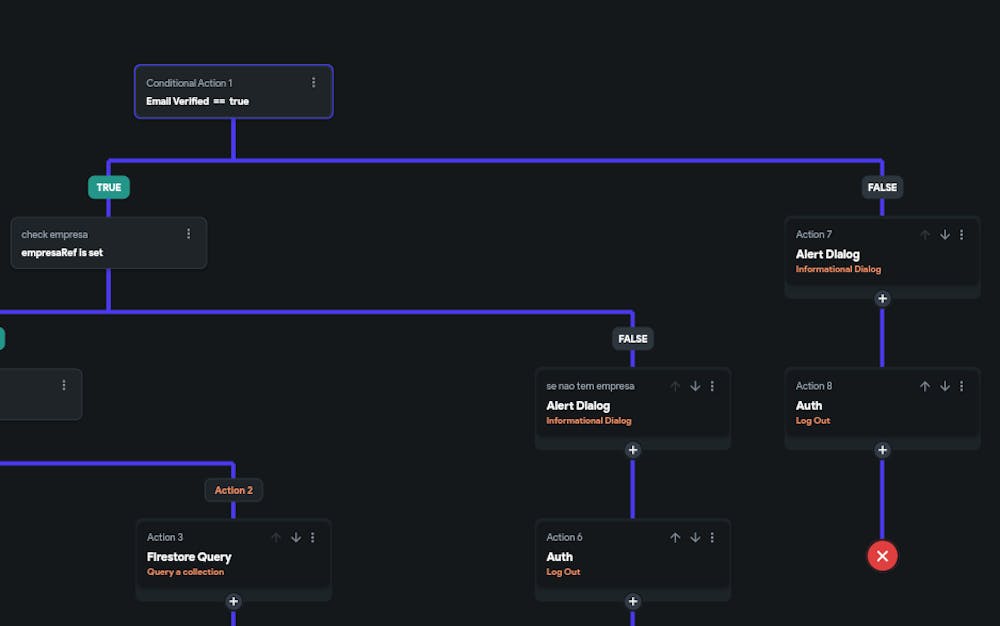This screenshot has height=626, width=1000.
Task: Open se nao tem empresa options menu
Action: click(x=712, y=386)
